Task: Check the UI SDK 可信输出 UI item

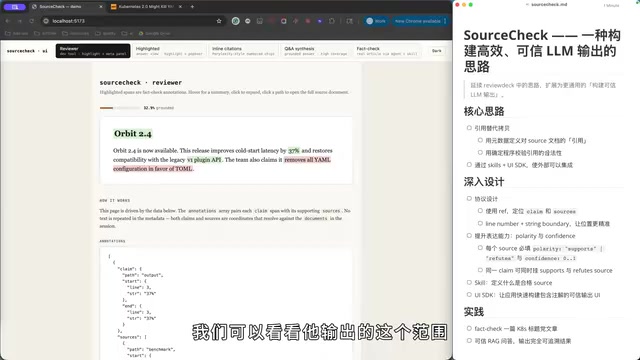Action: pyautogui.click(x=469, y=294)
